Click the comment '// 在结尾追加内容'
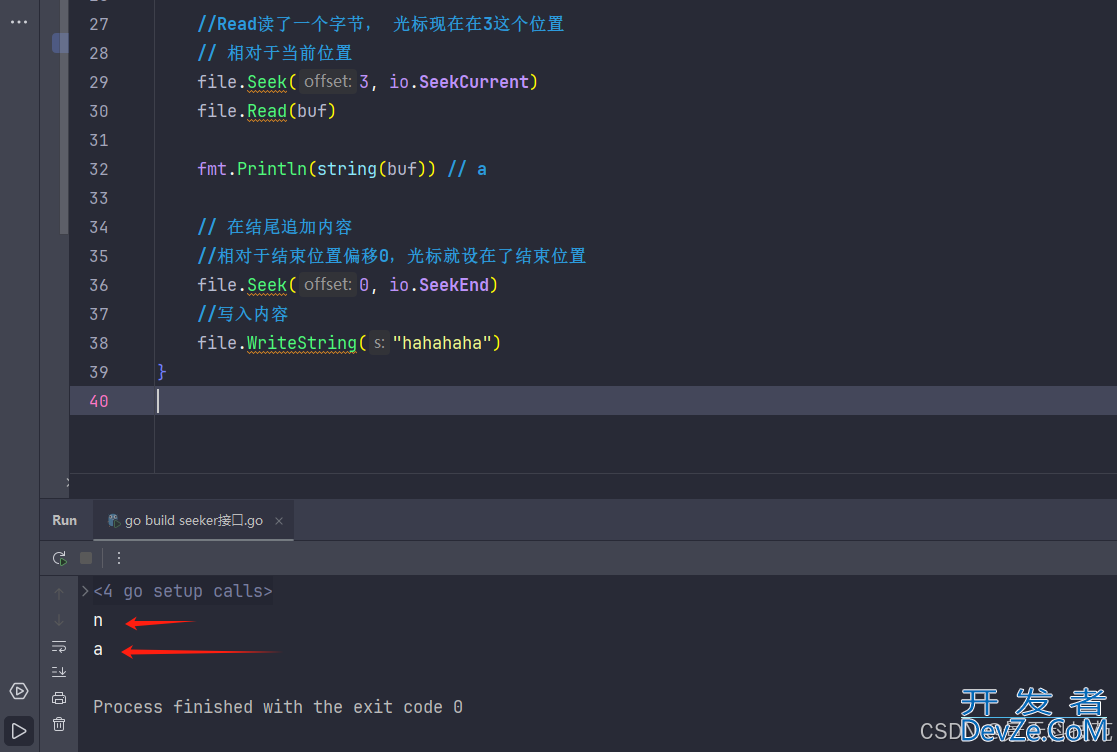This screenshot has width=1117, height=752. pyautogui.click(x=275, y=227)
